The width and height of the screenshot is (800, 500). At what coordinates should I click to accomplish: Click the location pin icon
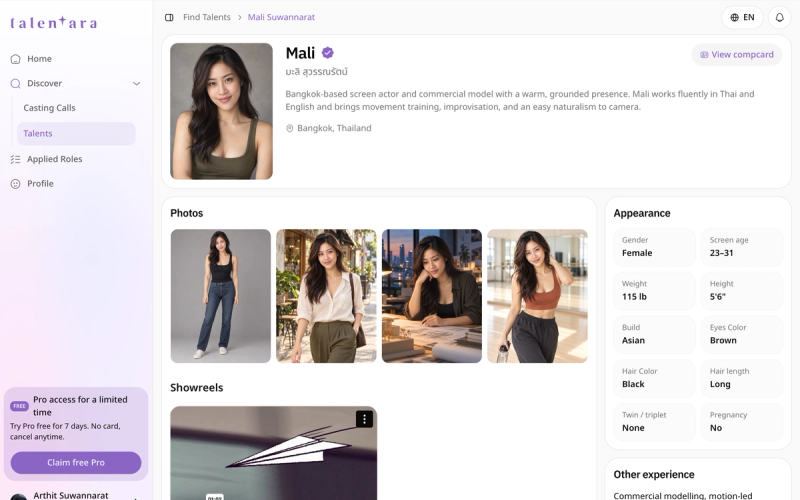click(x=289, y=129)
